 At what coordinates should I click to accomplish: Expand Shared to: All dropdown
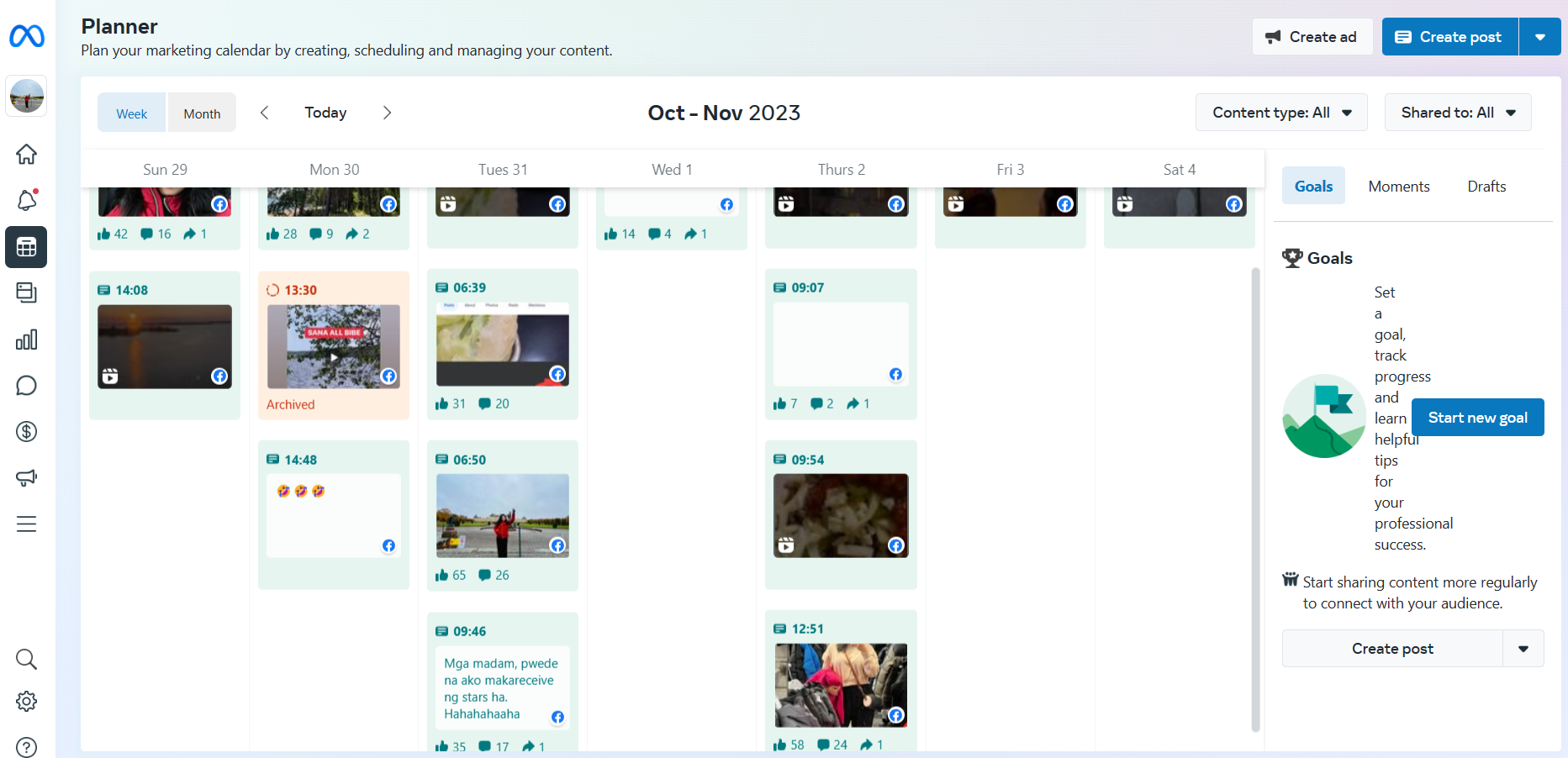pyautogui.click(x=1458, y=113)
